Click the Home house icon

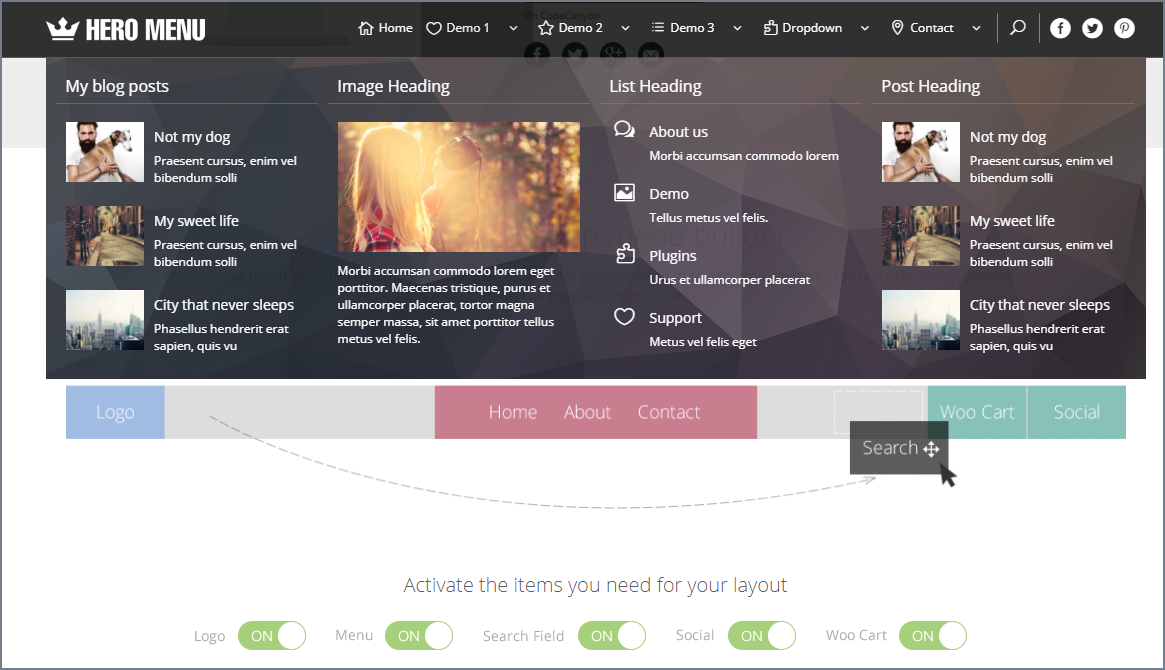(366, 28)
